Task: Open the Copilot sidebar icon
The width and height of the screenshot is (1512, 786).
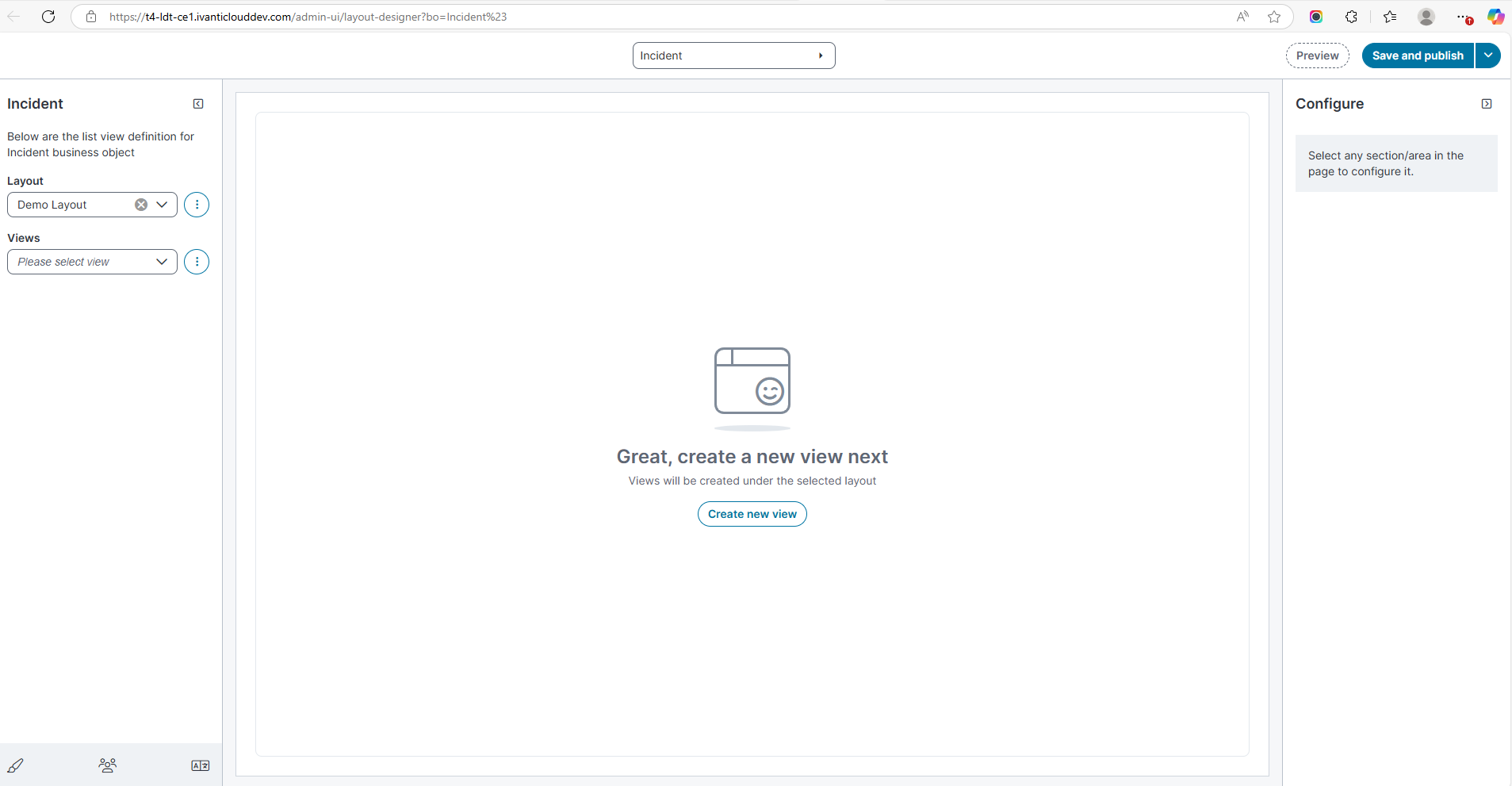Action: 1495,17
